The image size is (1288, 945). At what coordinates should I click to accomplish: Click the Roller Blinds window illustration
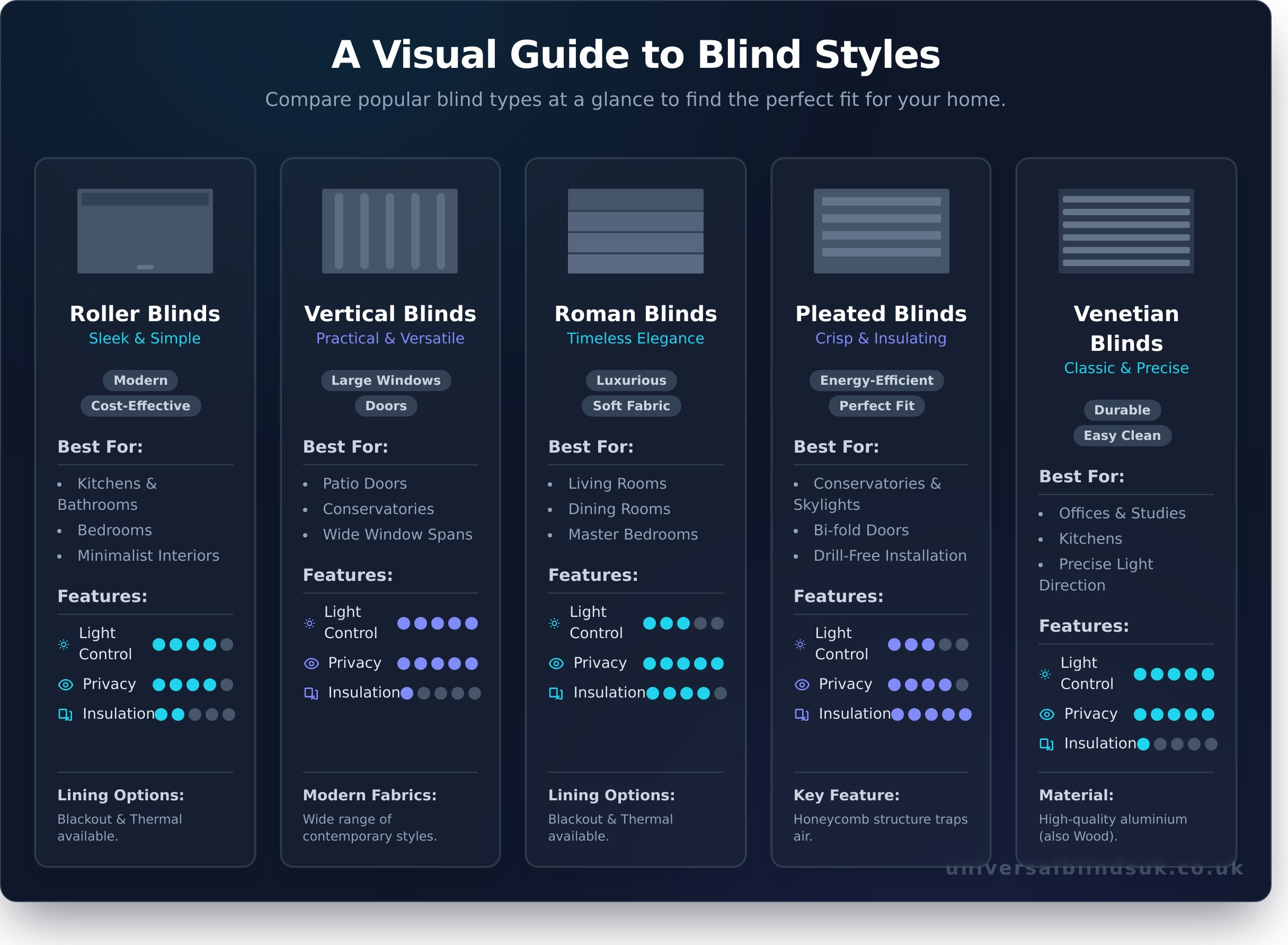pos(145,231)
